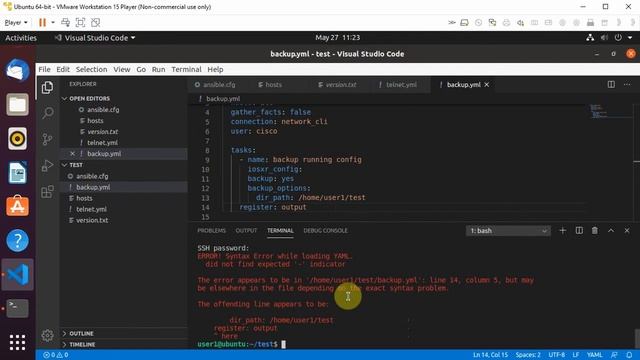Open Activities overview
This screenshot has height=360, width=640.
pyautogui.click(x=21, y=38)
